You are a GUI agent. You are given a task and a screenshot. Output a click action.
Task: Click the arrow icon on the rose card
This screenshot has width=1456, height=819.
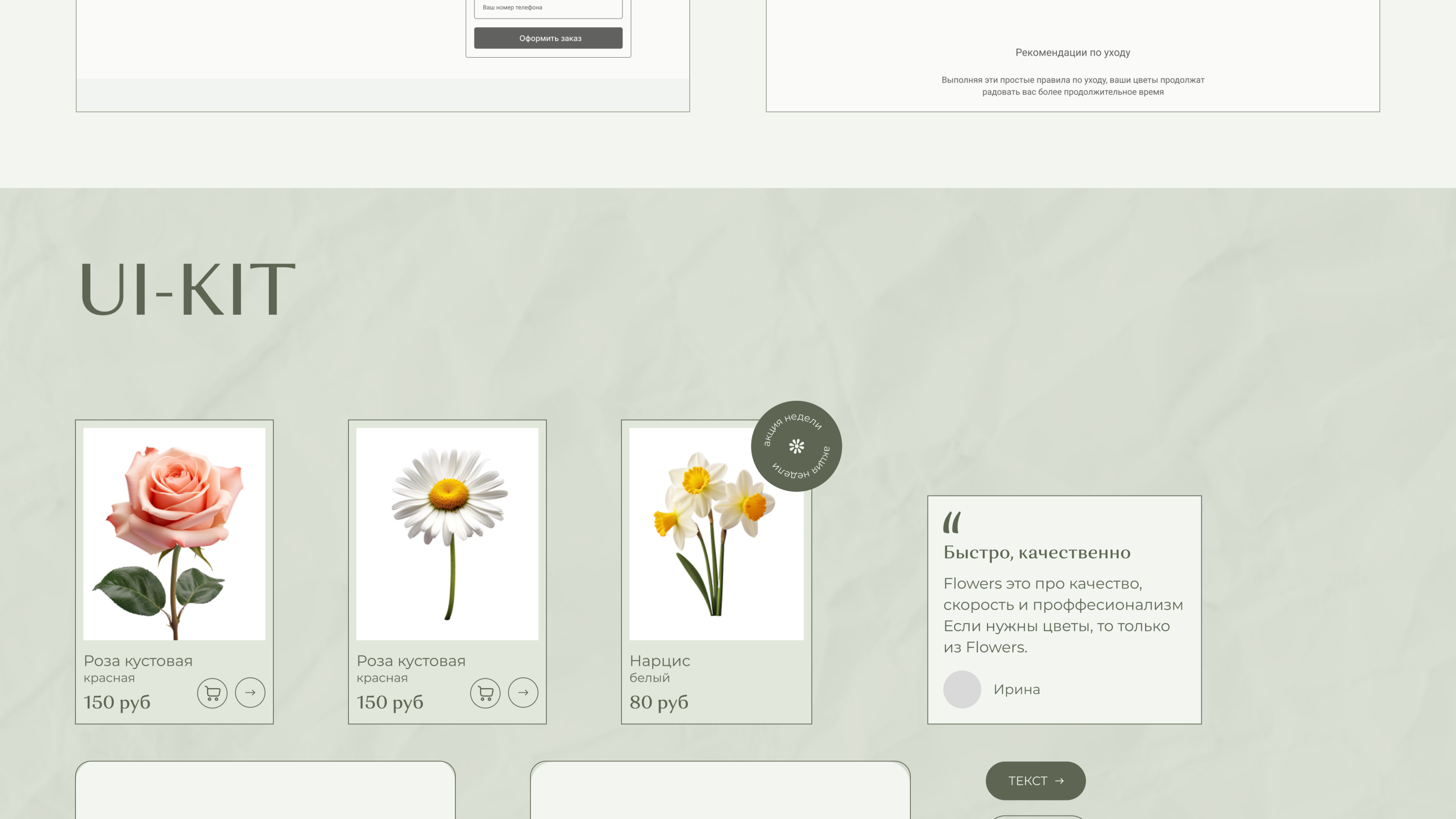point(250,693)
